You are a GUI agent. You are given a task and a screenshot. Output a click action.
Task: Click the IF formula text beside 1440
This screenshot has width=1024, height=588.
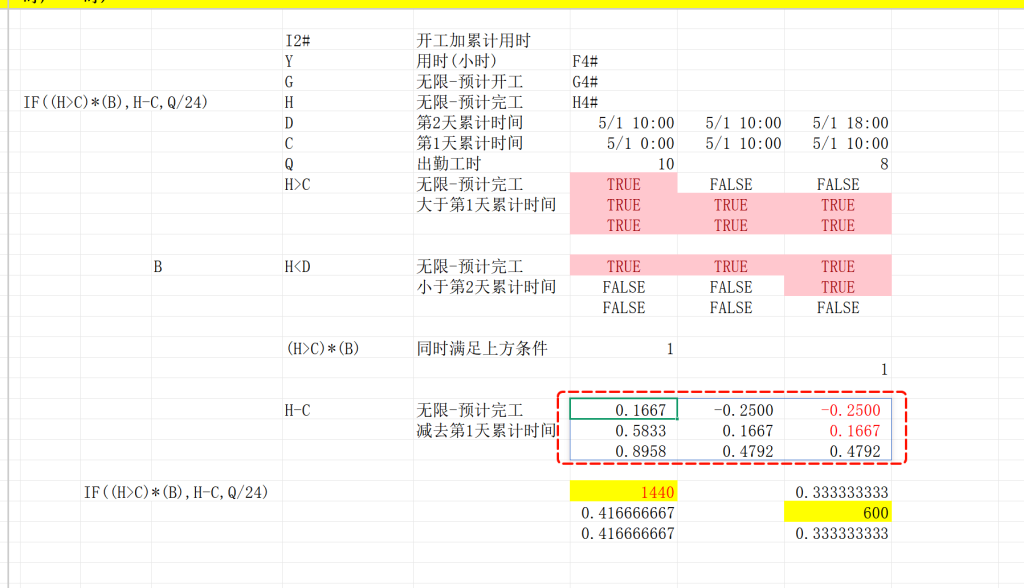176,493
